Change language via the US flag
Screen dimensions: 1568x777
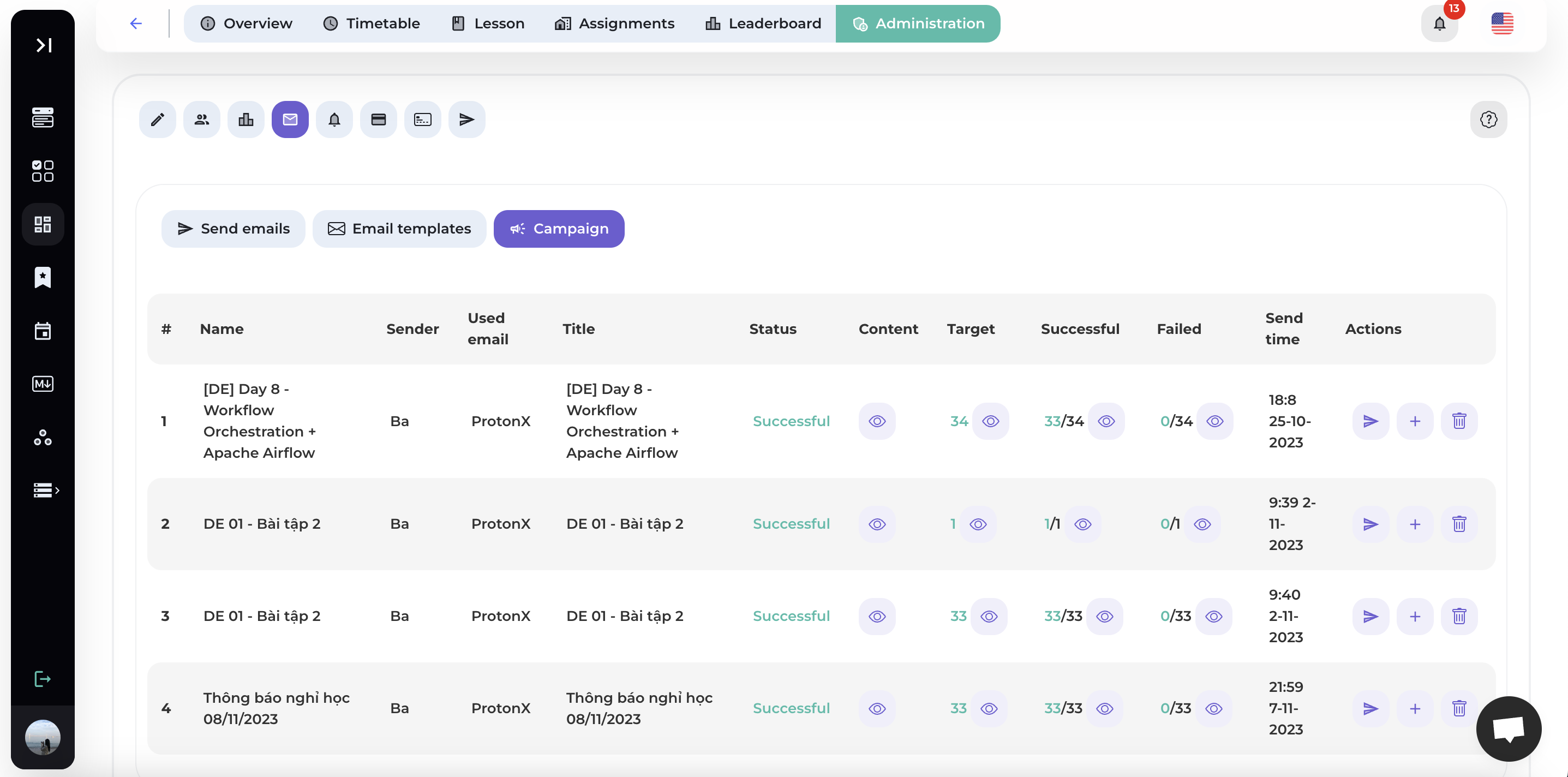(1501, 24)
